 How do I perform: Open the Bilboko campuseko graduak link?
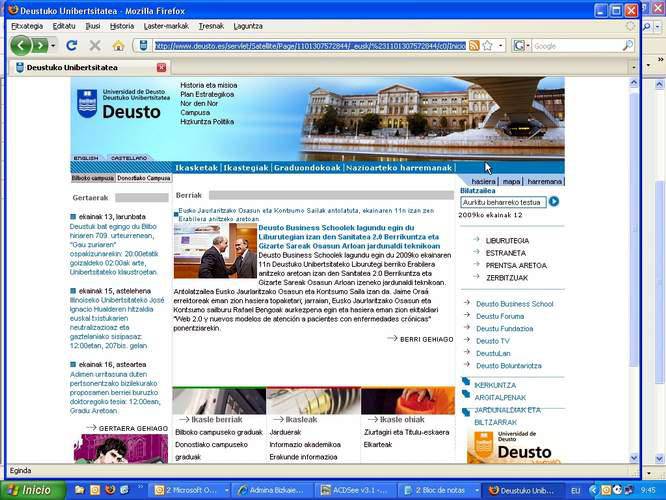tap(219, 432)
